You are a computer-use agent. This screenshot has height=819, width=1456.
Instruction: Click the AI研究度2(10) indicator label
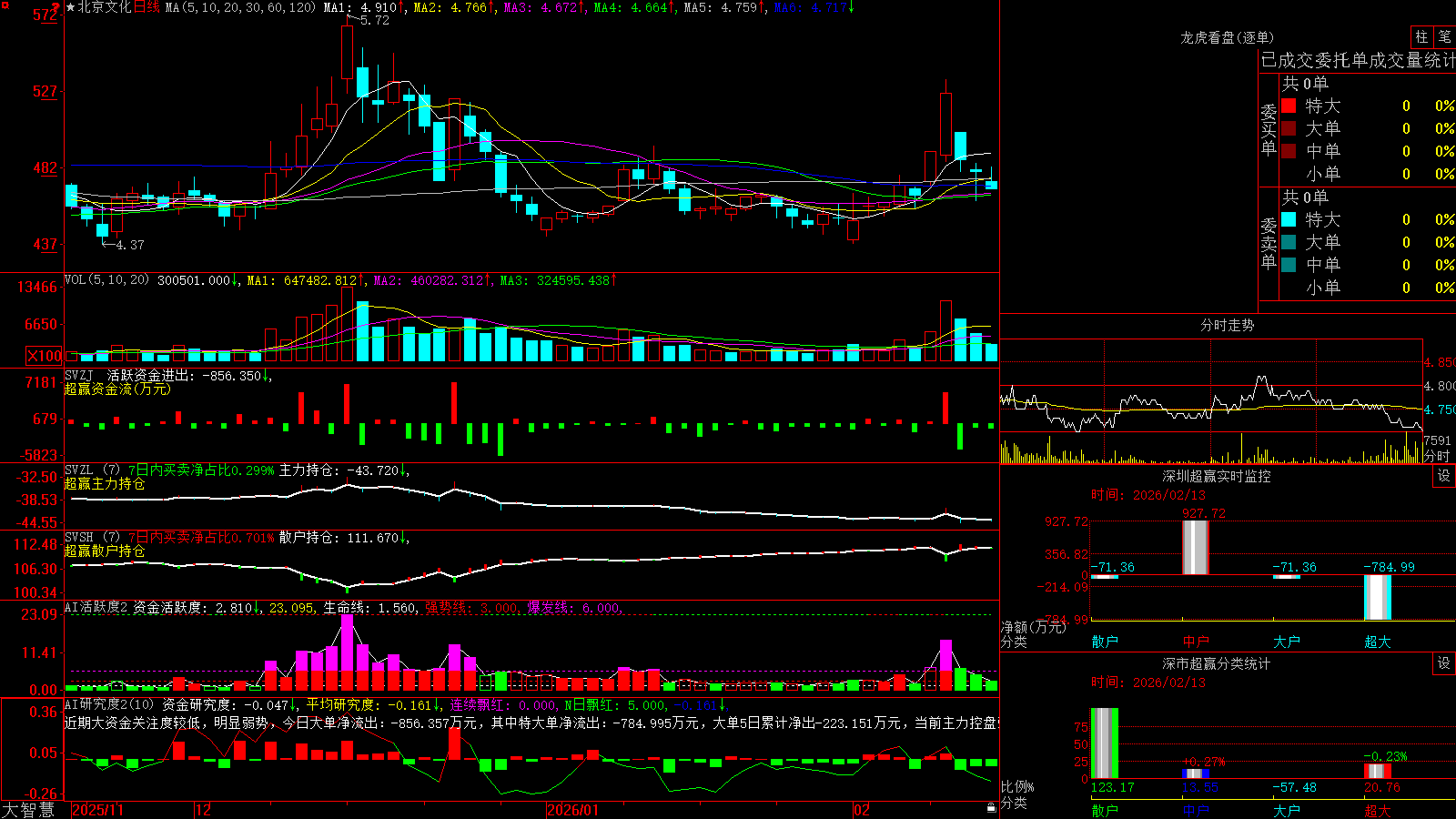(x=110, y=704)
